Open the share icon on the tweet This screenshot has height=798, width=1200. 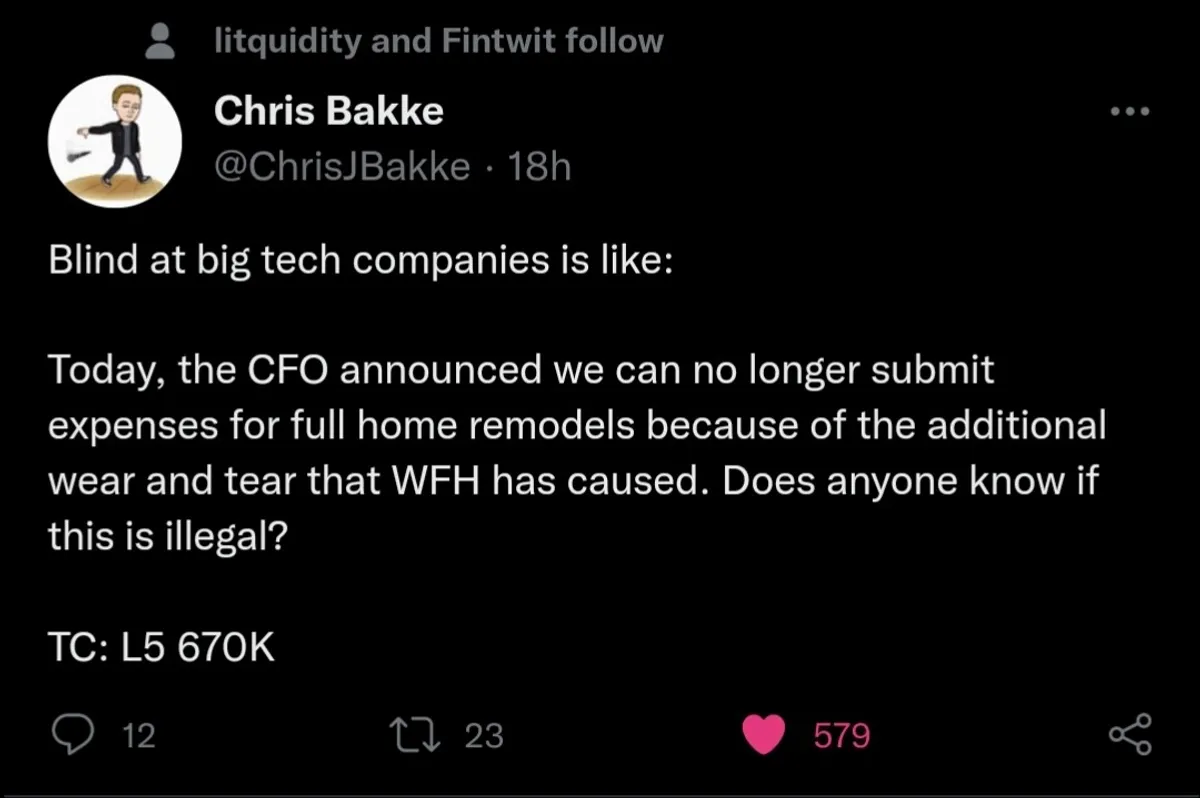pyautogui.click(x=1130, y=736)
